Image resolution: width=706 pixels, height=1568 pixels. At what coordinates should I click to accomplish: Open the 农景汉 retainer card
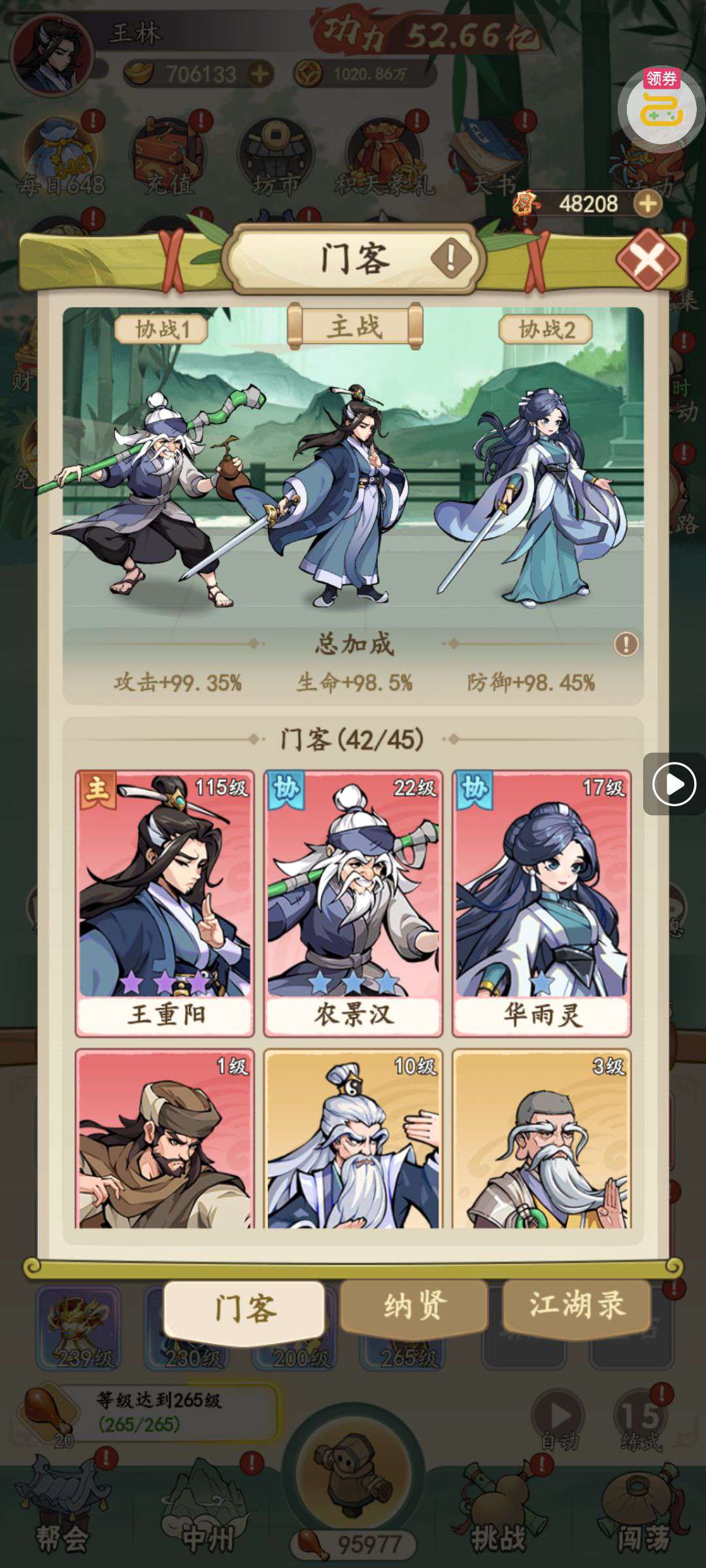[353, 904]
